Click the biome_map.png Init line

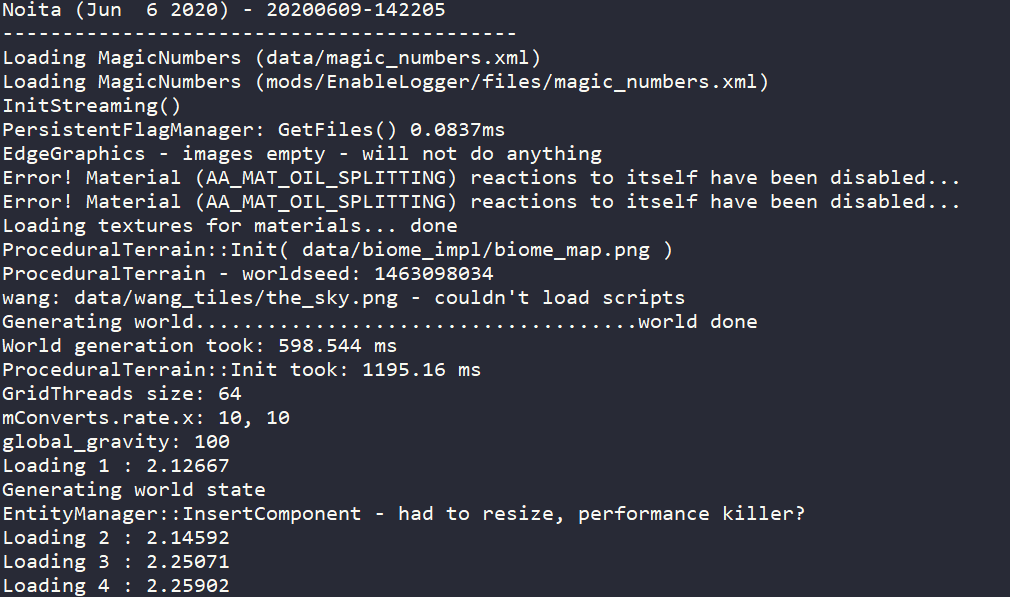337,250
